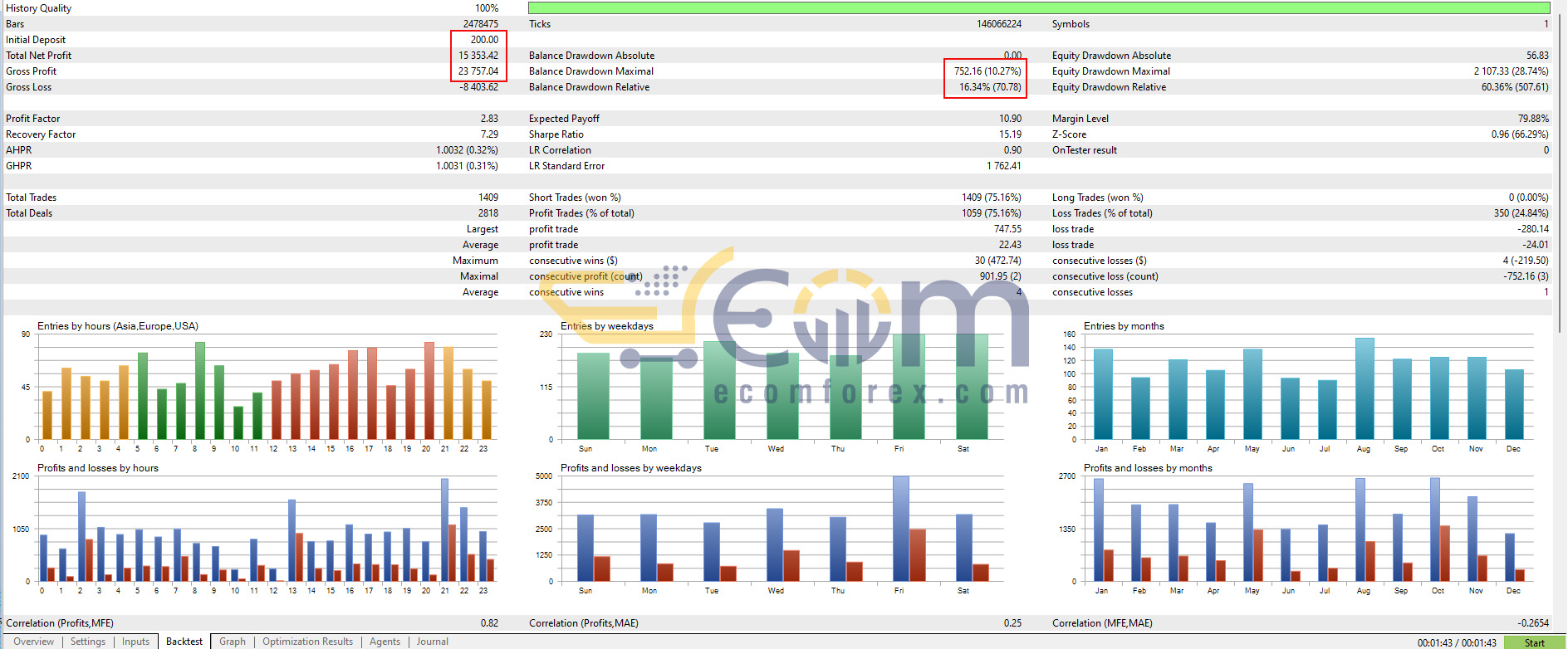
Task: Click the green History Quality progress bar
Action: 1039,7
